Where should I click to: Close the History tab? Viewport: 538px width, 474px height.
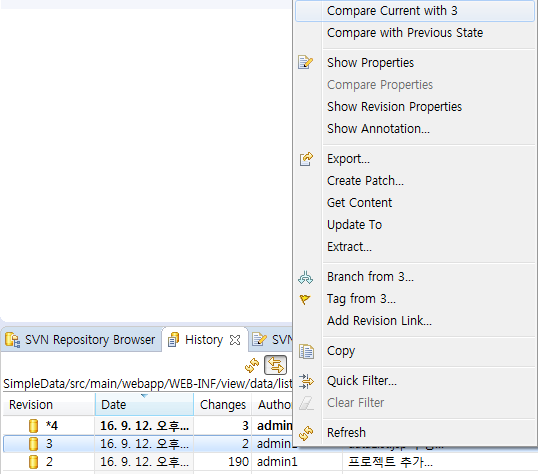pyautogui.click(x=235, y=340)
